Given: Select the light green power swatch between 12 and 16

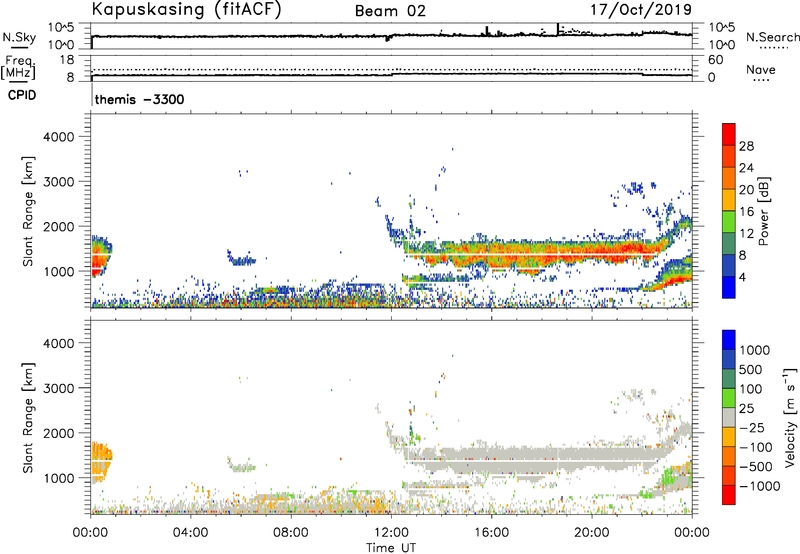Looking at the screenshot, I should [729, 222].
